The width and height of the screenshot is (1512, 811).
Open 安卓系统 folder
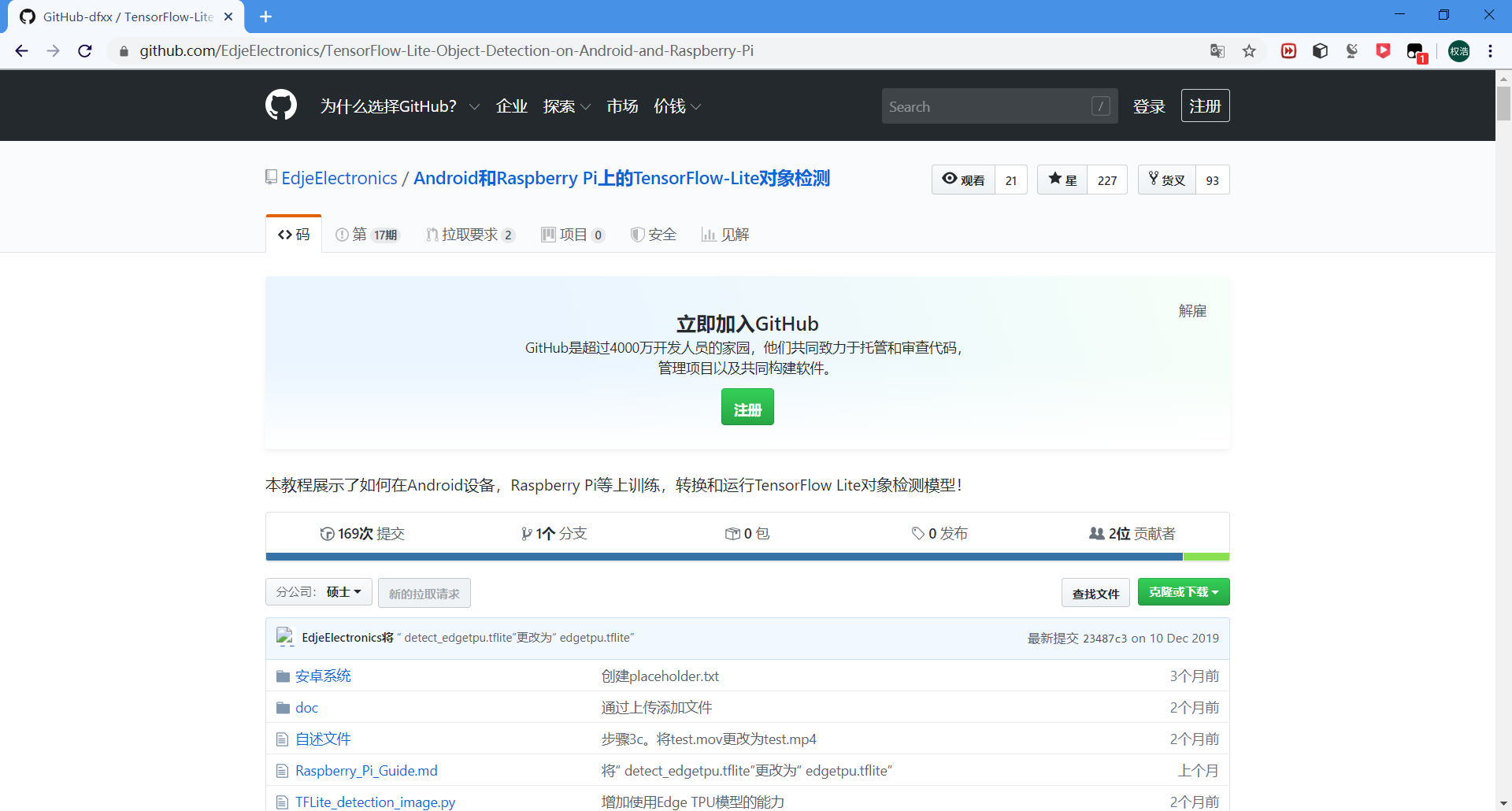tap(323, 676)
